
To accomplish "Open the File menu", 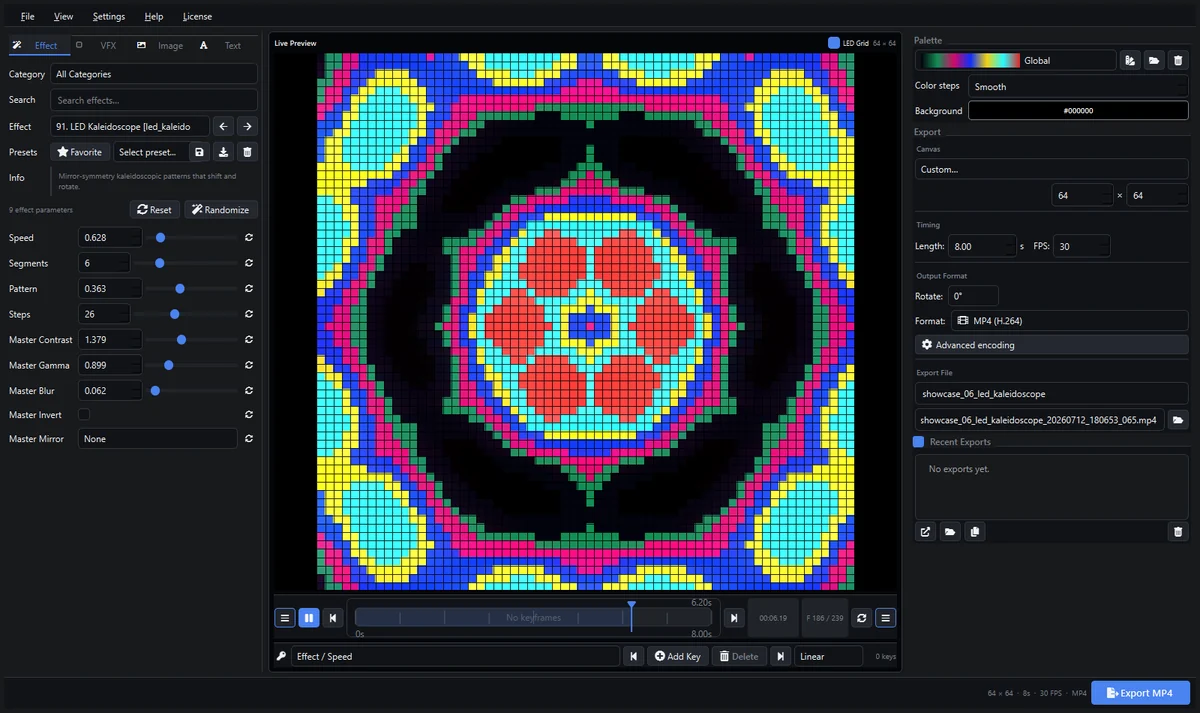I will tap(27, 16).
